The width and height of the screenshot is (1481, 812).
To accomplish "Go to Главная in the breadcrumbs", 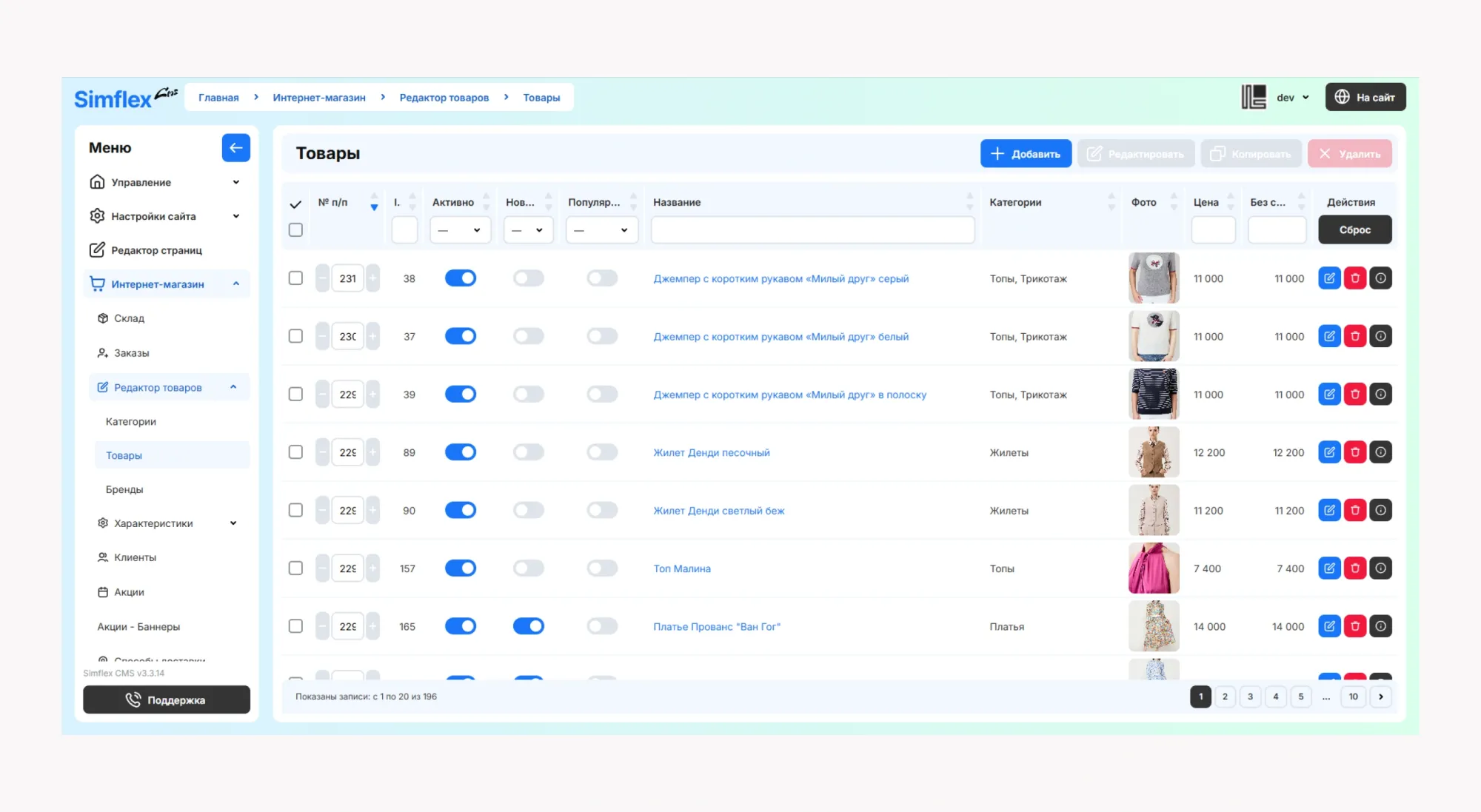I will click(218, 97).
